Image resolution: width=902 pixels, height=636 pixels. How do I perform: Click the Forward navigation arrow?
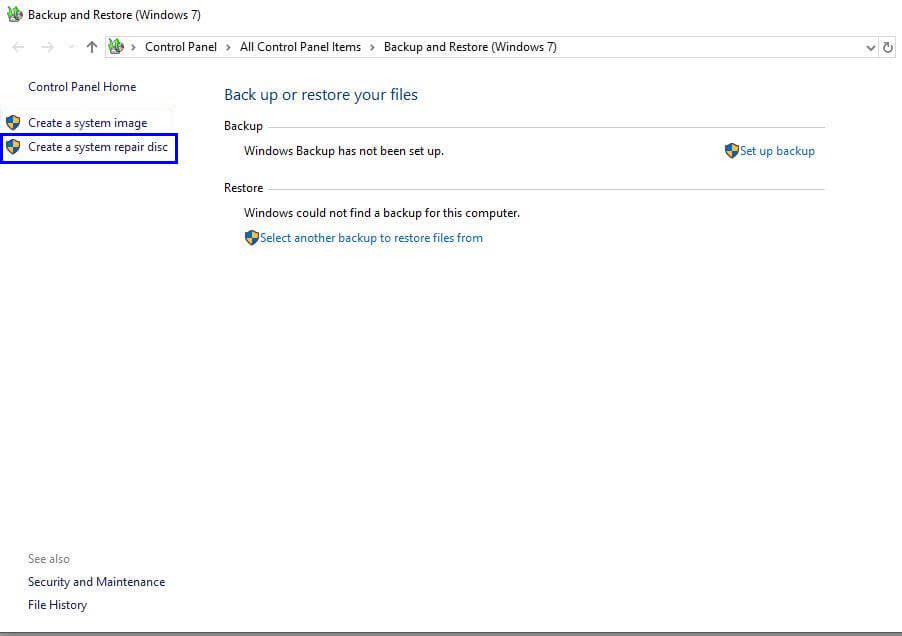coord(48,47)
